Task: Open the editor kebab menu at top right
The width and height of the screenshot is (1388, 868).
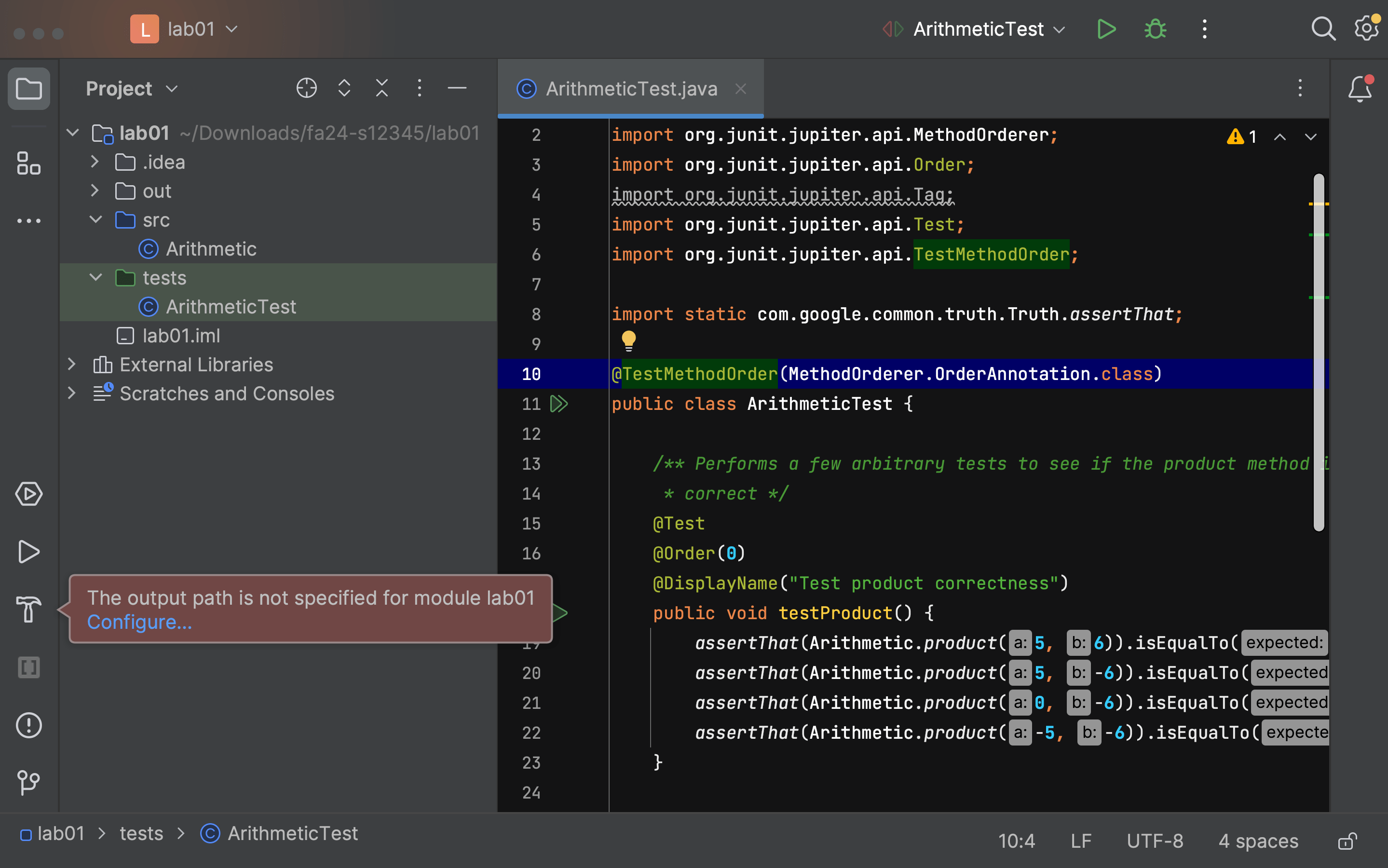Action: tap(1300, 88)
